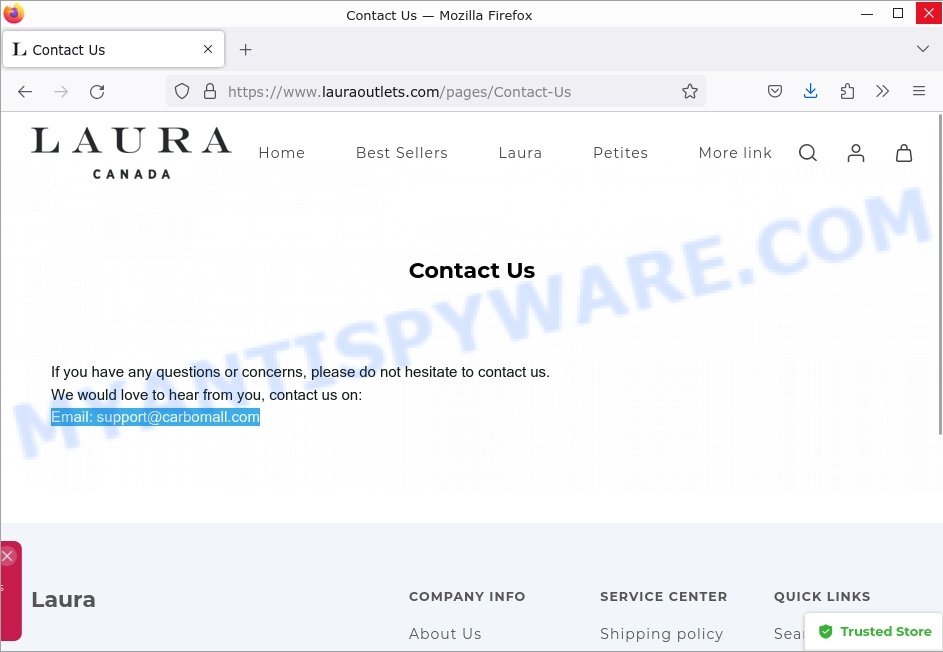
Task: Expand the More link menu item
Action: [x=735, y=153]
